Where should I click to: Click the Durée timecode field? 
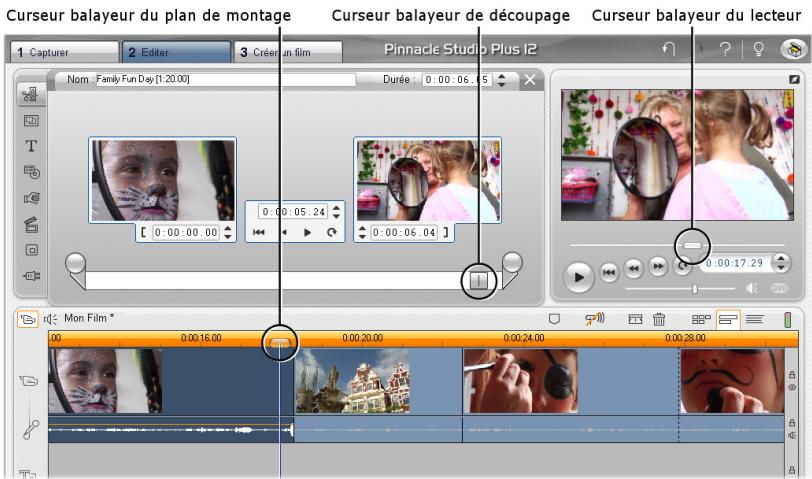coord(457,80)
